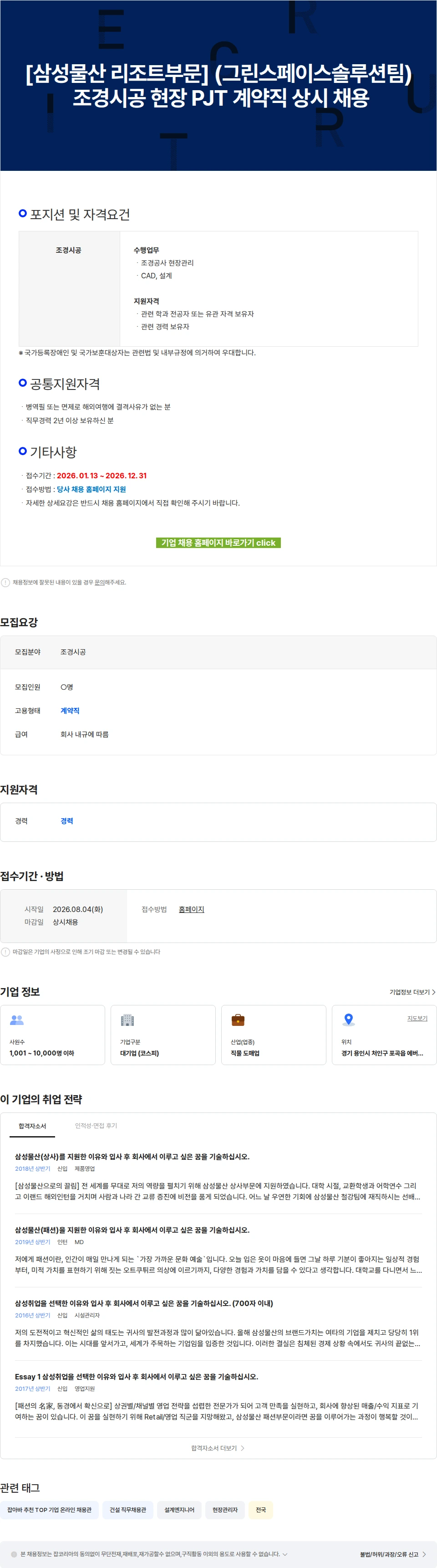The height and width of the screenshot is (1568, 437).
Task: Click the date range 2026.01.13 ~ 2026.12.31
Action: point(102,476)
